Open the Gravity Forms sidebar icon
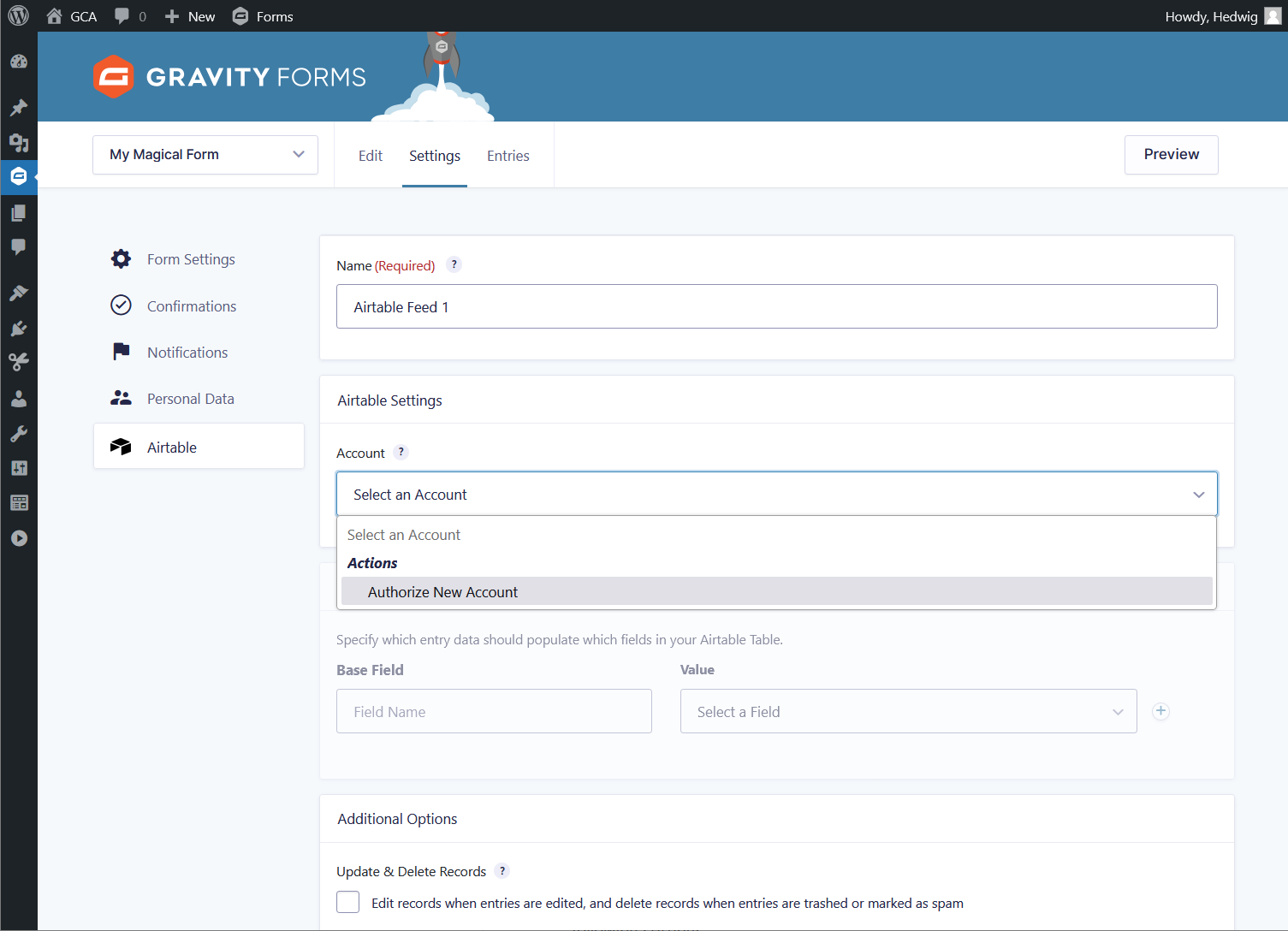 coord(19,177)
